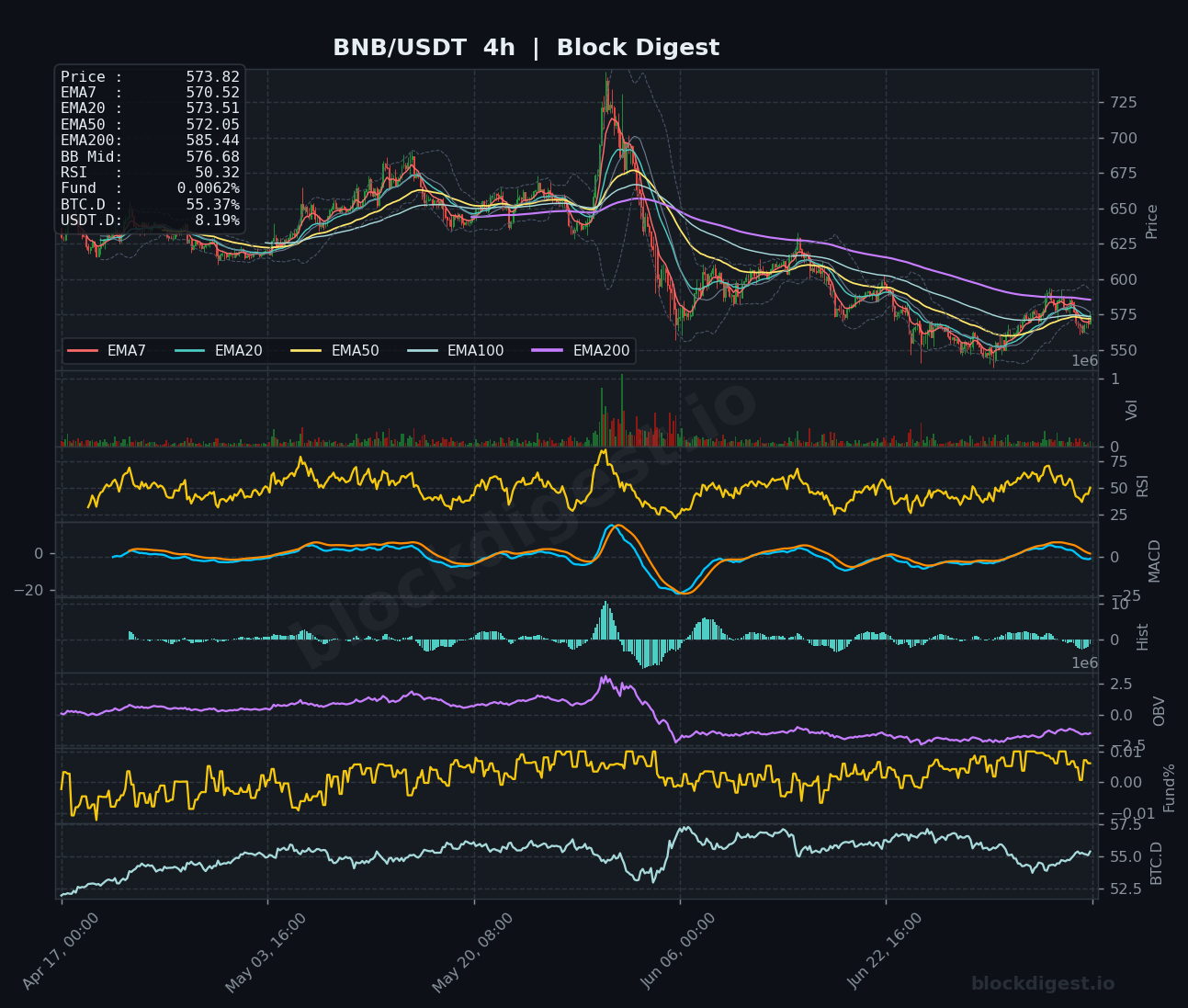This screenshot has width=1188, height=1008.
Task: Click the 700 price axis tick
Action: 1122,139
